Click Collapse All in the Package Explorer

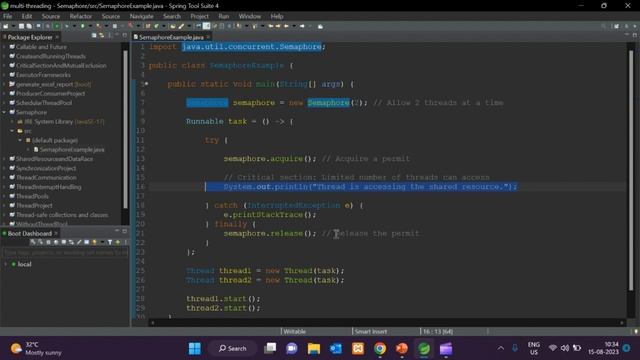tap(94, 36)
